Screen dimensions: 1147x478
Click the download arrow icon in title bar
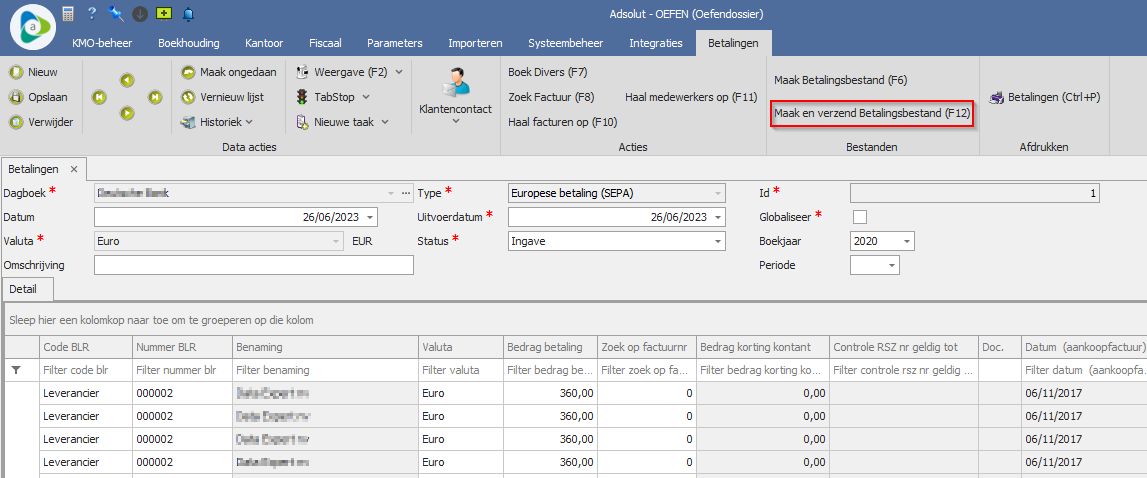tap(139, 13)
